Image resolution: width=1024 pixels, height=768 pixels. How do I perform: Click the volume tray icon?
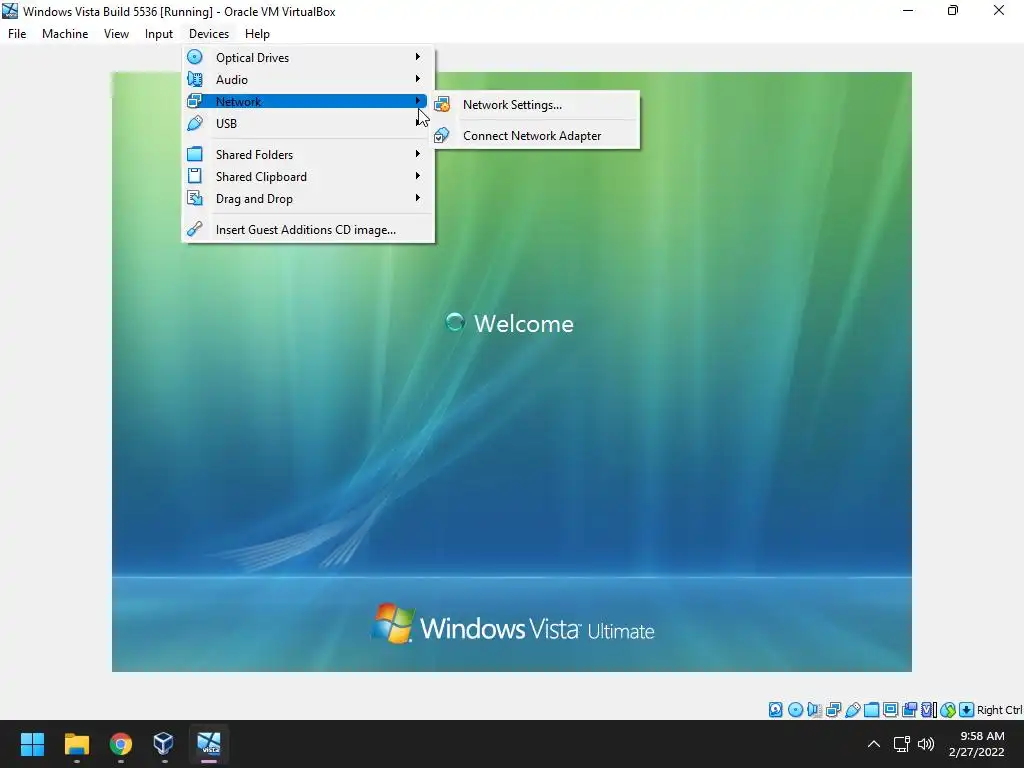pos(925,744)
